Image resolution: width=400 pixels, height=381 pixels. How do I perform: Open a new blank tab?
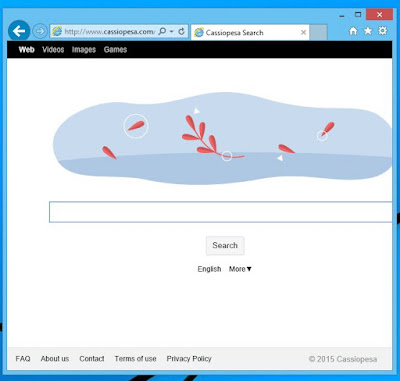click(319, 33)
